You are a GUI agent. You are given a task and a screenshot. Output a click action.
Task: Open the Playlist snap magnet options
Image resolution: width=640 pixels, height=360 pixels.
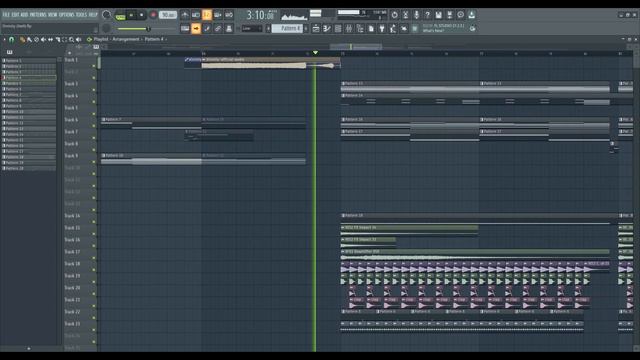pos(11,40)
